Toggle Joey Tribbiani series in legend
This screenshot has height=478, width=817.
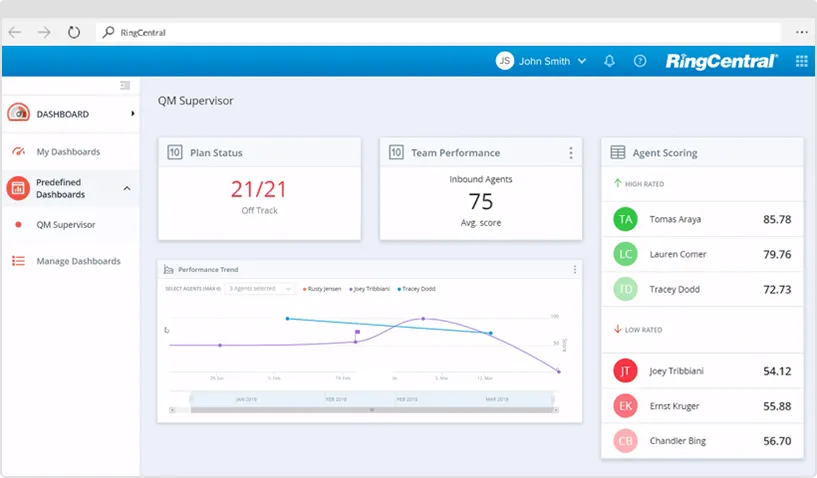[370, 288]
